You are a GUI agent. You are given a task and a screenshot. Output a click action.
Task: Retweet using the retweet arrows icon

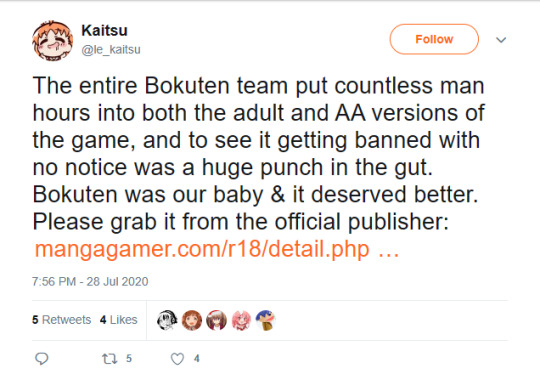110,359
